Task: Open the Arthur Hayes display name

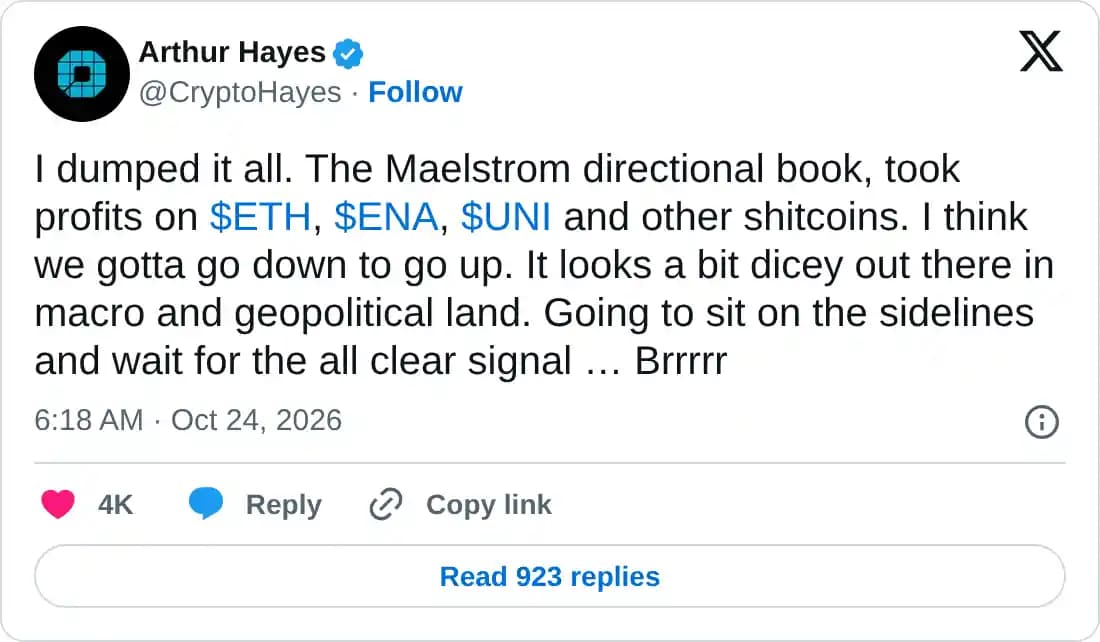Action: tap(232, 52)
